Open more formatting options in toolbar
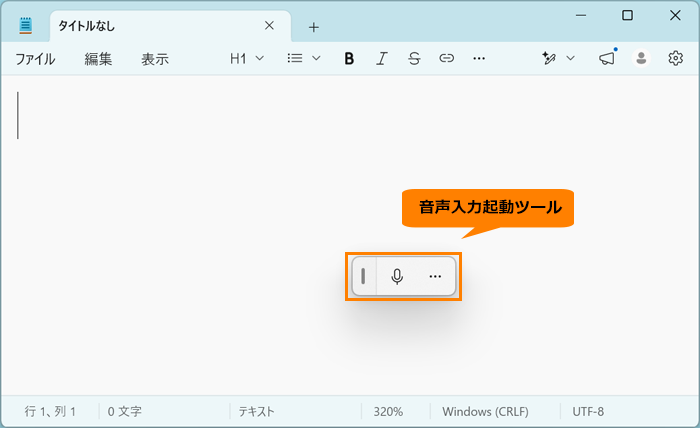The width and height of the screenshot is (700, 428). coord(479,58)
